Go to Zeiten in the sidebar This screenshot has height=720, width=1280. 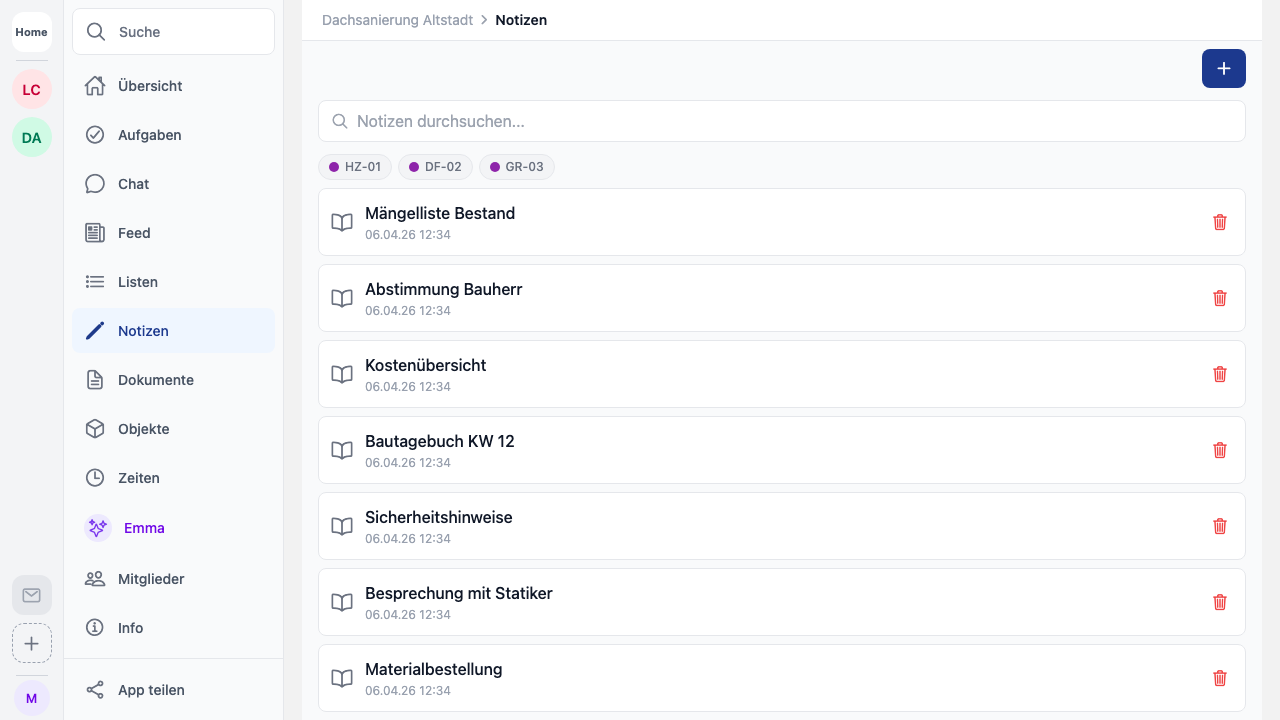pyautogui.click(x=138, y=478)
